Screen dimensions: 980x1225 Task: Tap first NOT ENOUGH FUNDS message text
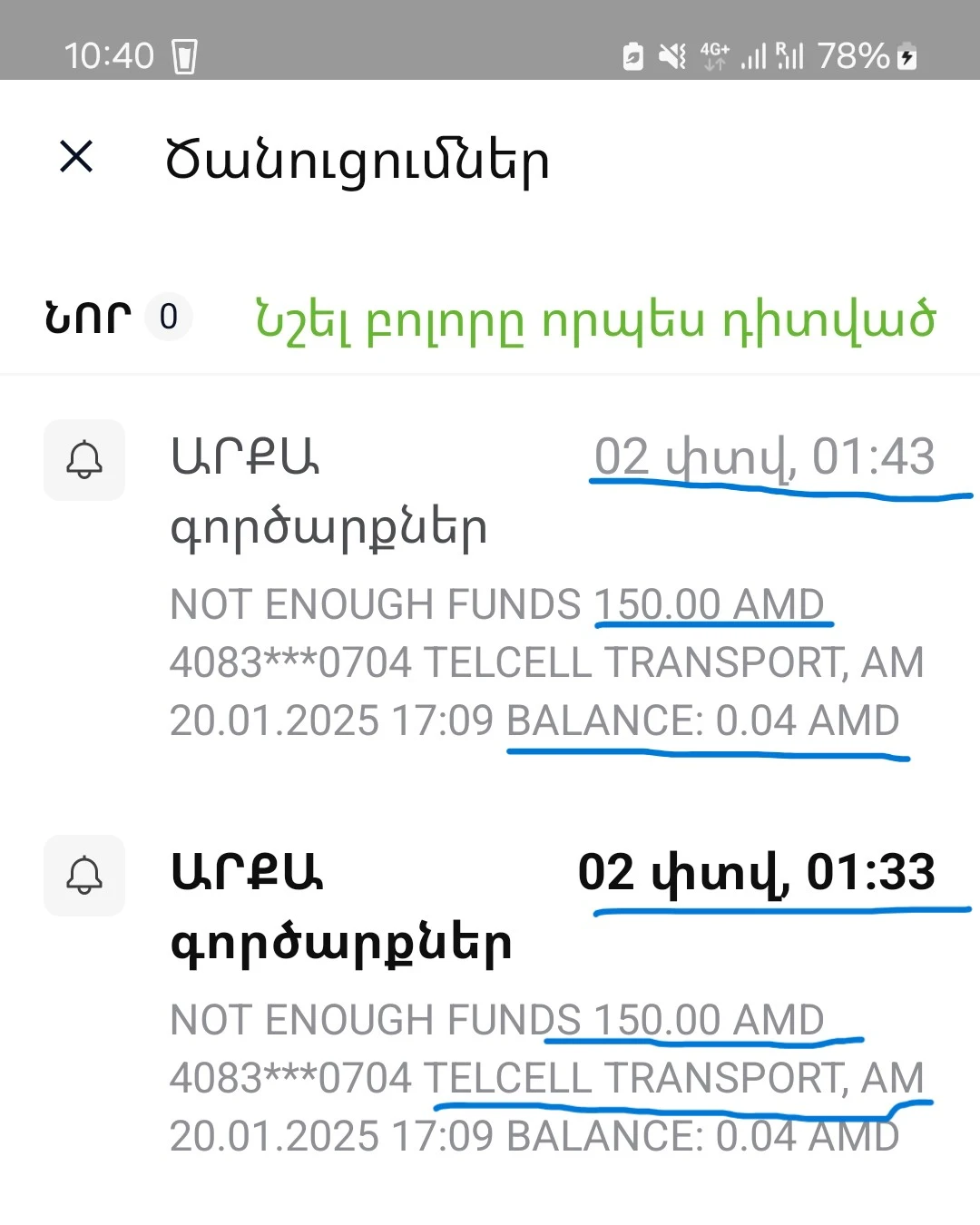tap(547, 662)
